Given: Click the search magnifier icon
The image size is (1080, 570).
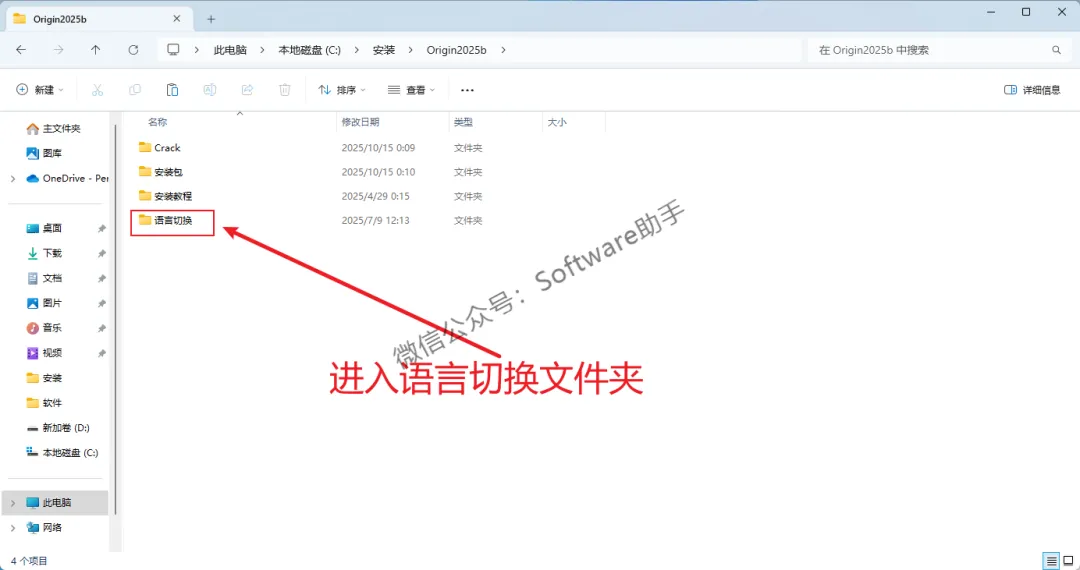Looking at the screenshot, I should 1056,50.
